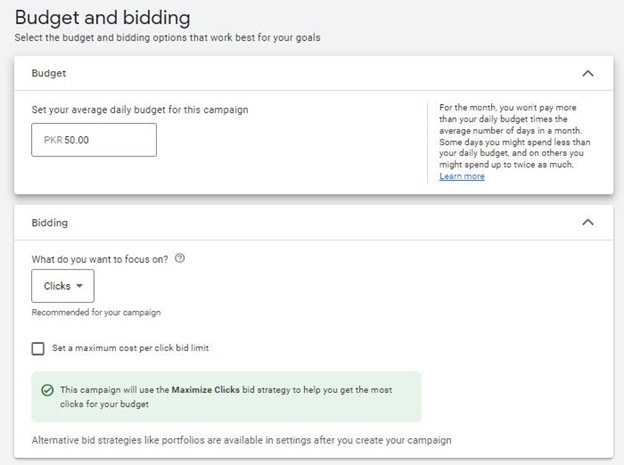Click the help icon beside focus question

(180, 258)
